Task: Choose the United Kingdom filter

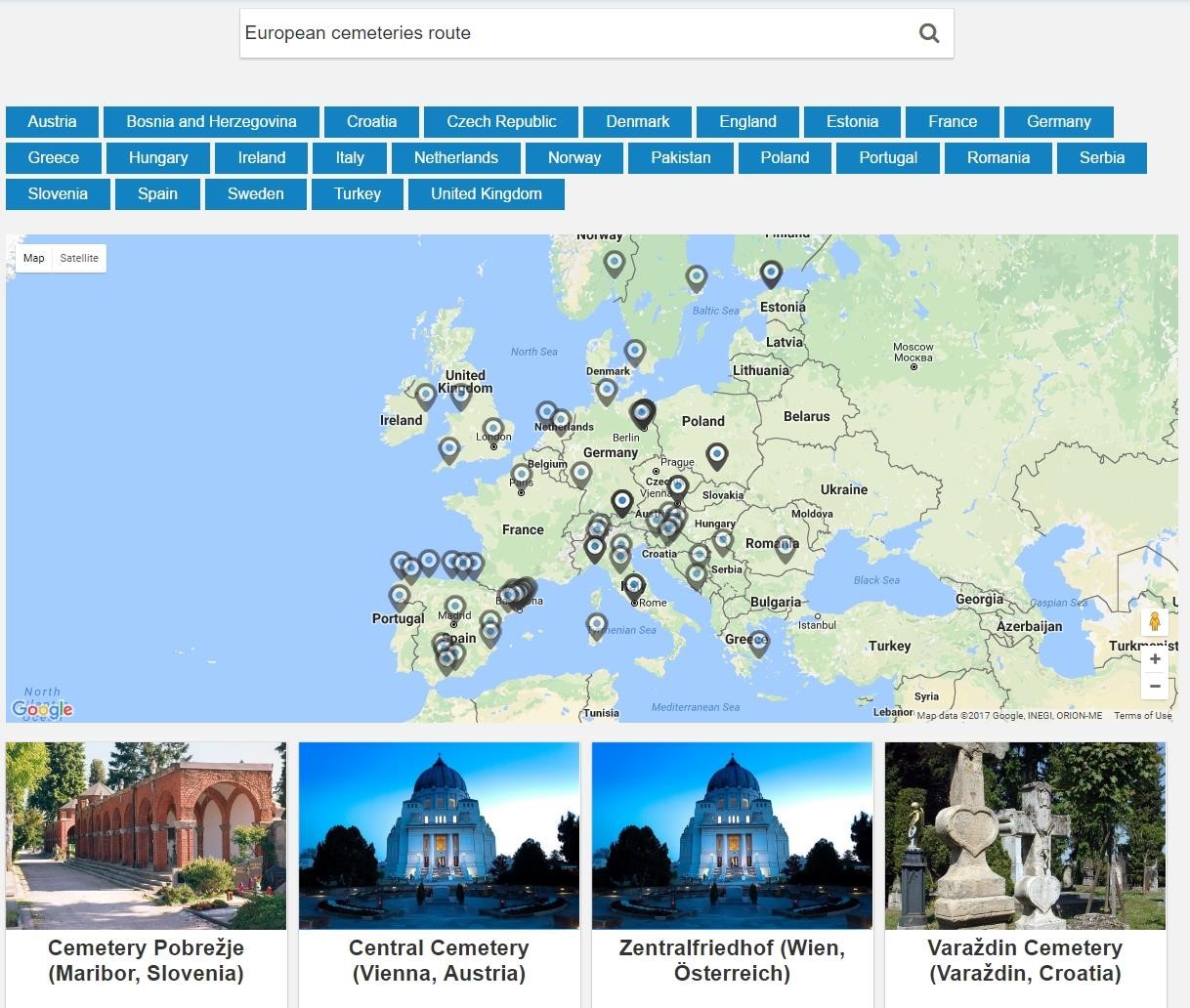Action: [x=486, y=194]
